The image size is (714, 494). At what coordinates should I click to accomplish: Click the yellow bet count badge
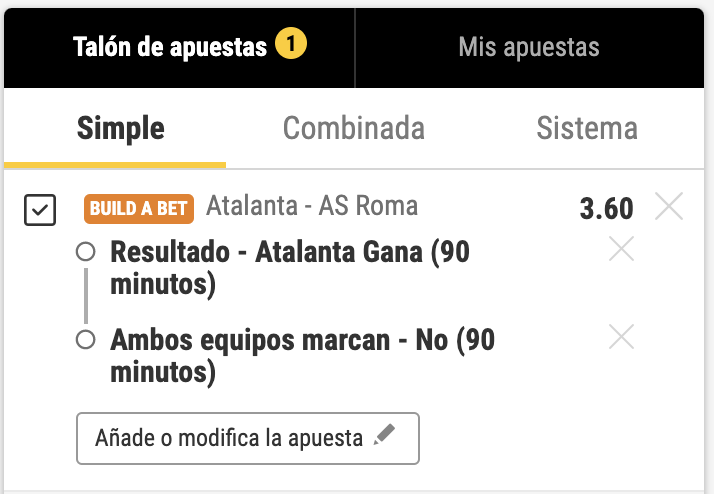pos(291,44)
